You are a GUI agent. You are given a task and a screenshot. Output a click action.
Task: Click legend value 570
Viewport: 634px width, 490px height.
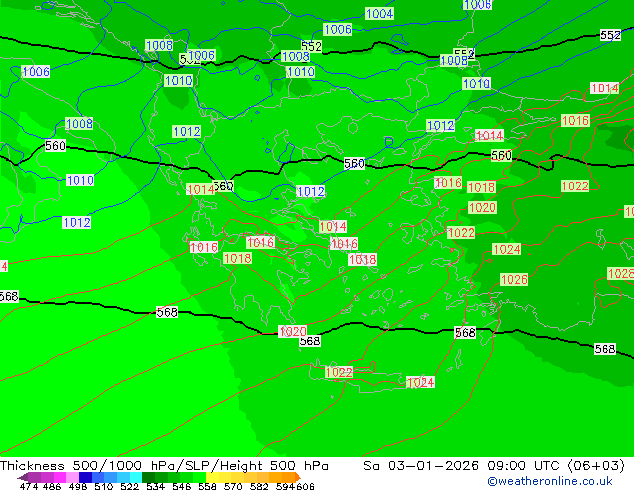point(233,486)
